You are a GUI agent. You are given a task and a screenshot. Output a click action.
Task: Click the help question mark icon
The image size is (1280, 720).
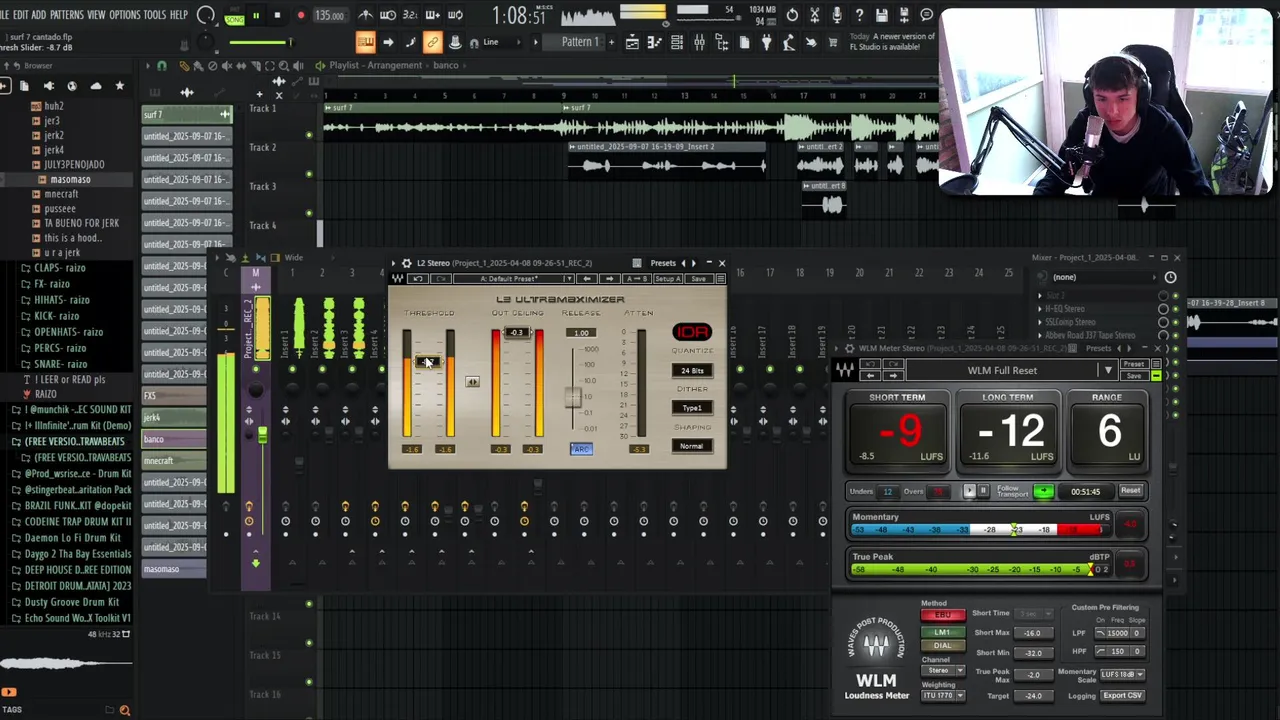[859, 15]
